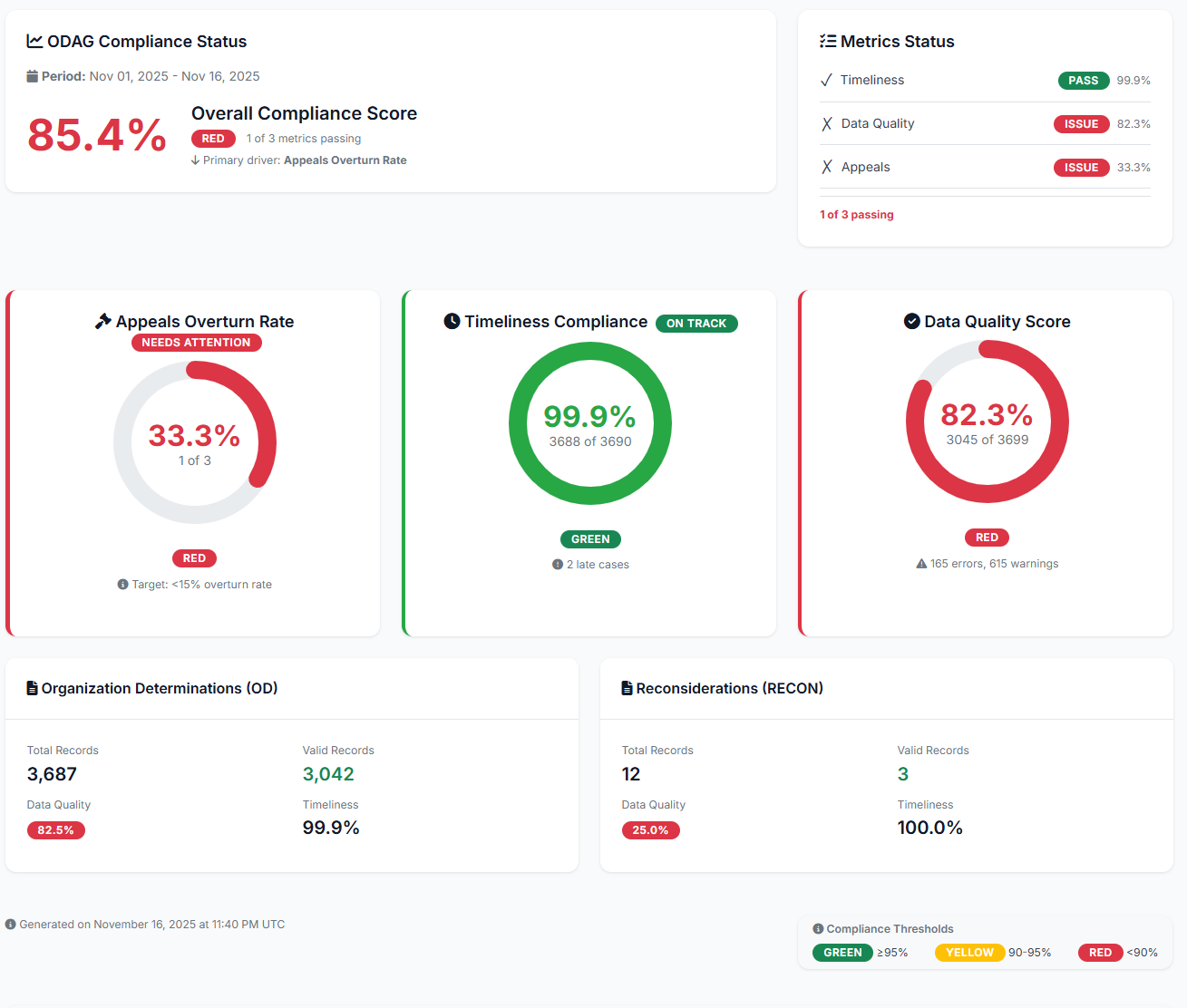Toggle the X mark beside Appeals
Image resolution: width=1187 pixels, height=1008 pixels.
click(826, 167)
